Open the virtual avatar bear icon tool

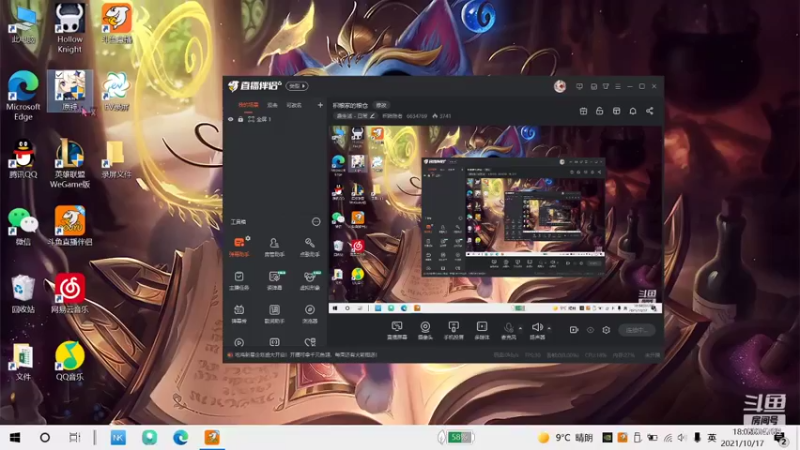coord(309,280)
